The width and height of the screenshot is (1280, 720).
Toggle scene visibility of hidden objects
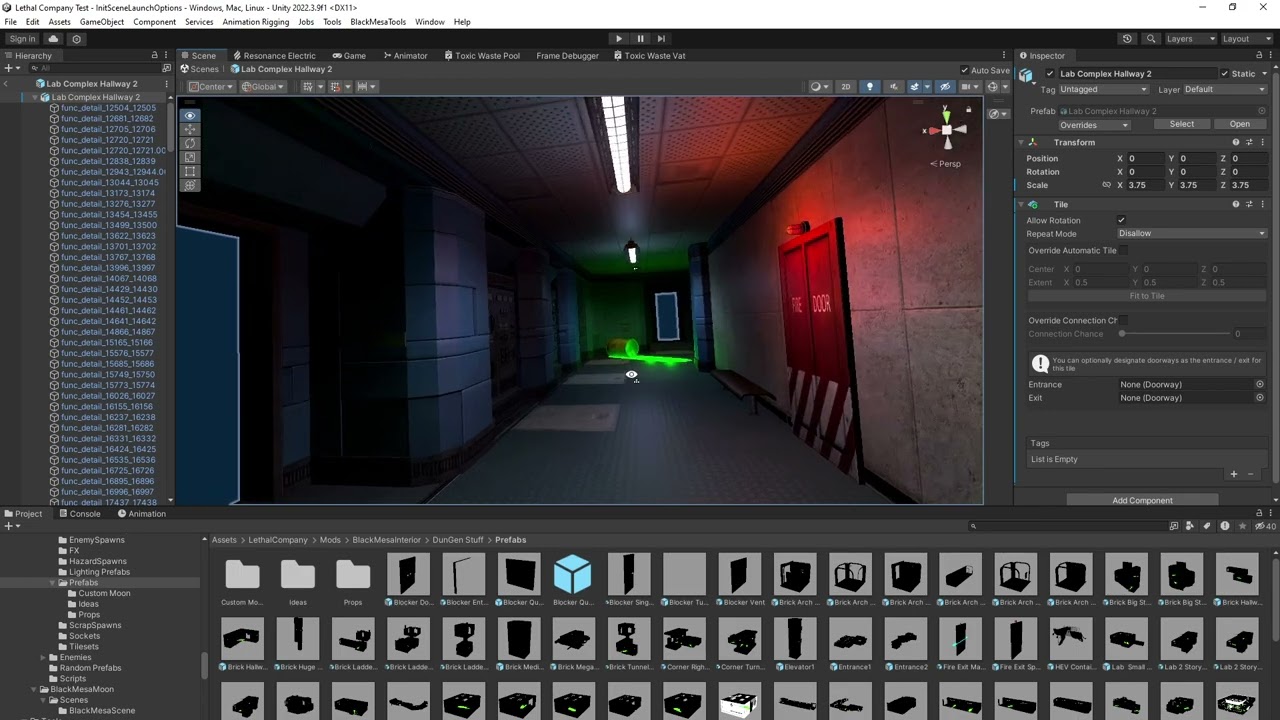pyautogui.click(x=945, y=87)
